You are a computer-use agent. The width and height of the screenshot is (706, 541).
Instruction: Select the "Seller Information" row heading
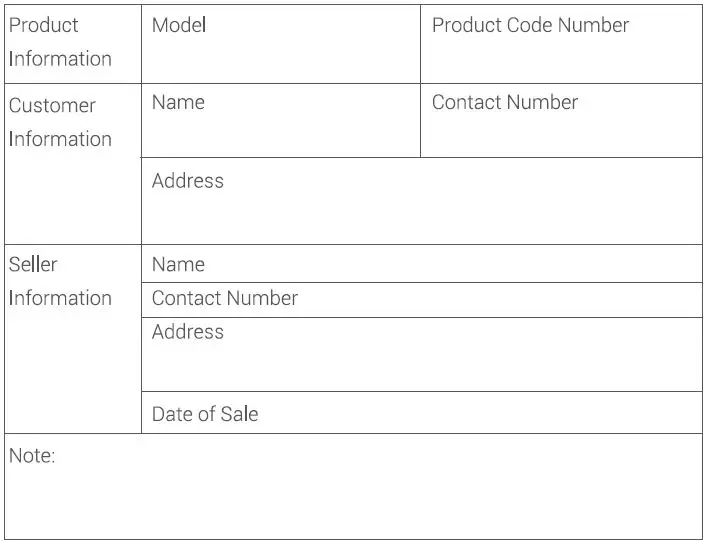click(x=60, y=281)
